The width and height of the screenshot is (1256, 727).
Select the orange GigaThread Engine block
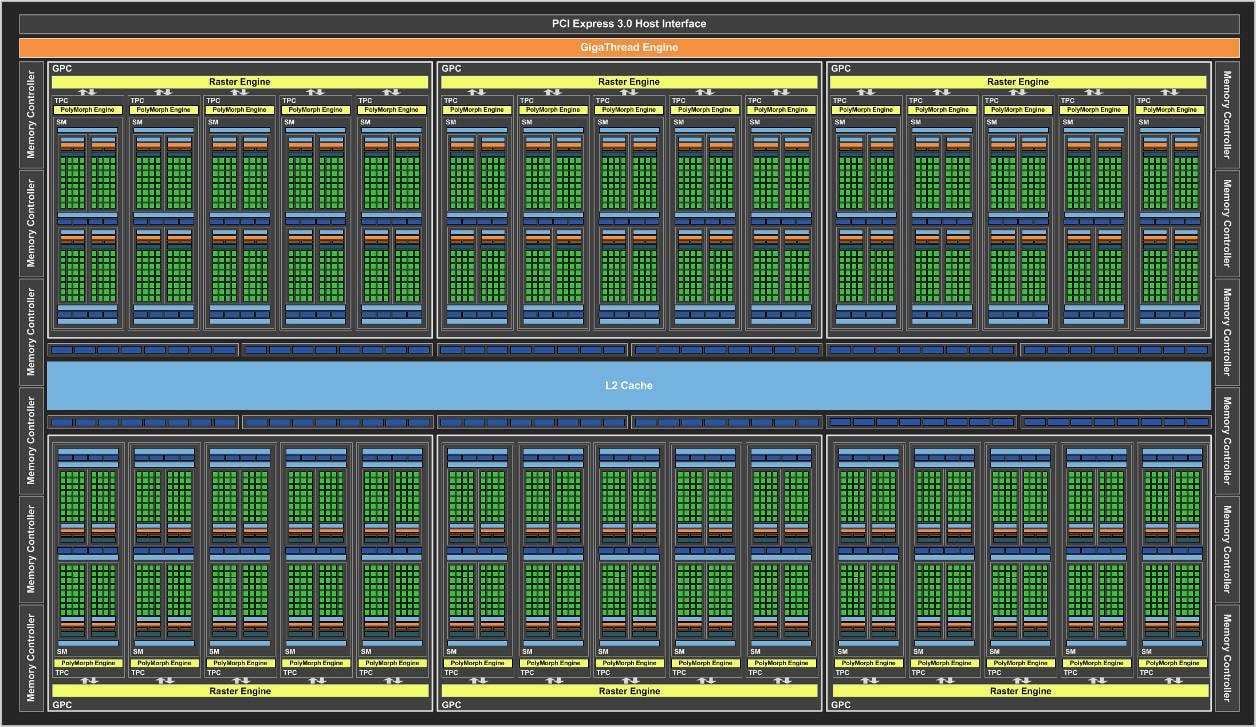[628, 47]
